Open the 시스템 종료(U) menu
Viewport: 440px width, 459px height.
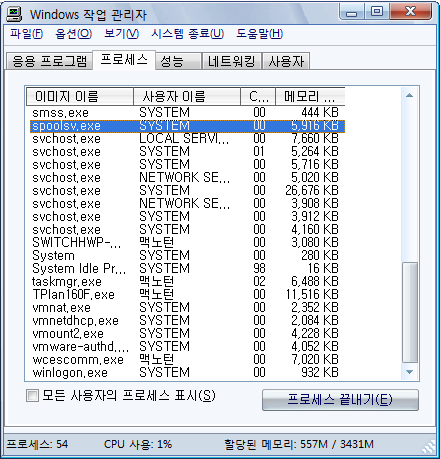(x=187, y=33)
